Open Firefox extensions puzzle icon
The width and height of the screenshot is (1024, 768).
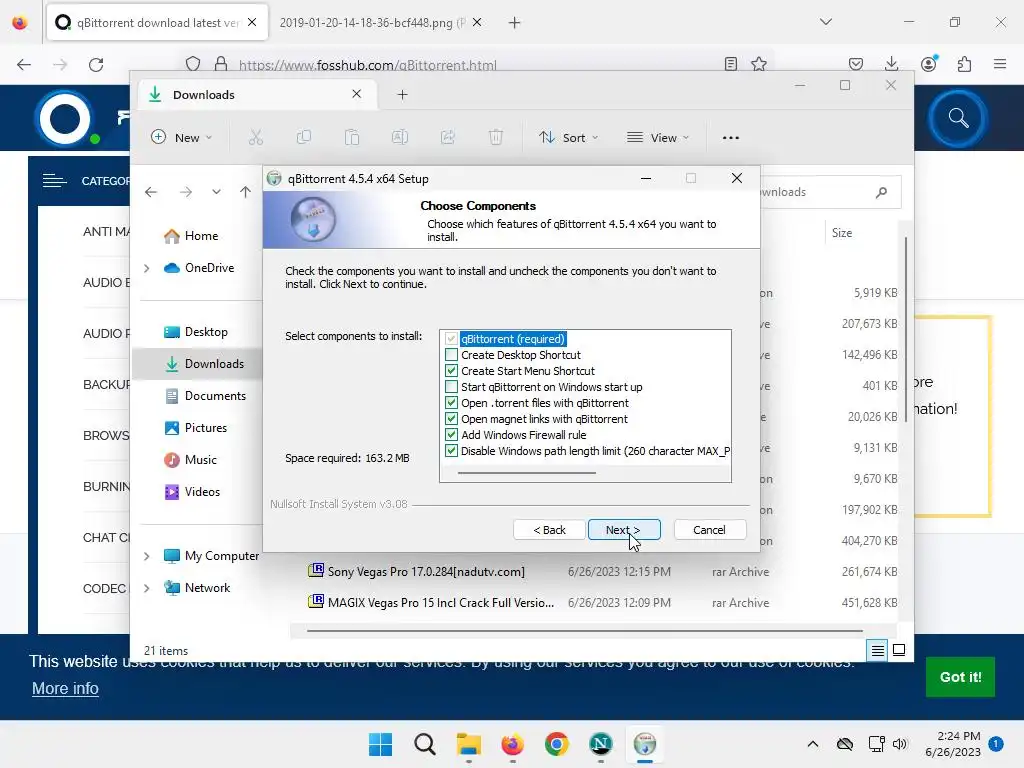[x=965, y=64]
